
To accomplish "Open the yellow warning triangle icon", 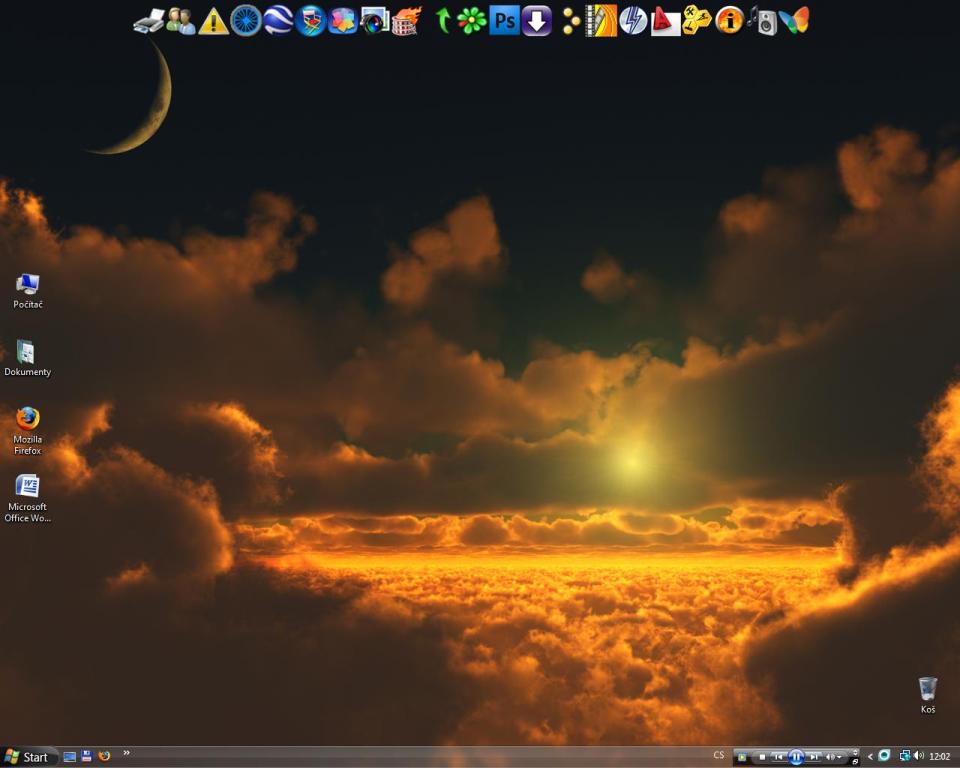I will click(x=213, y=21).
